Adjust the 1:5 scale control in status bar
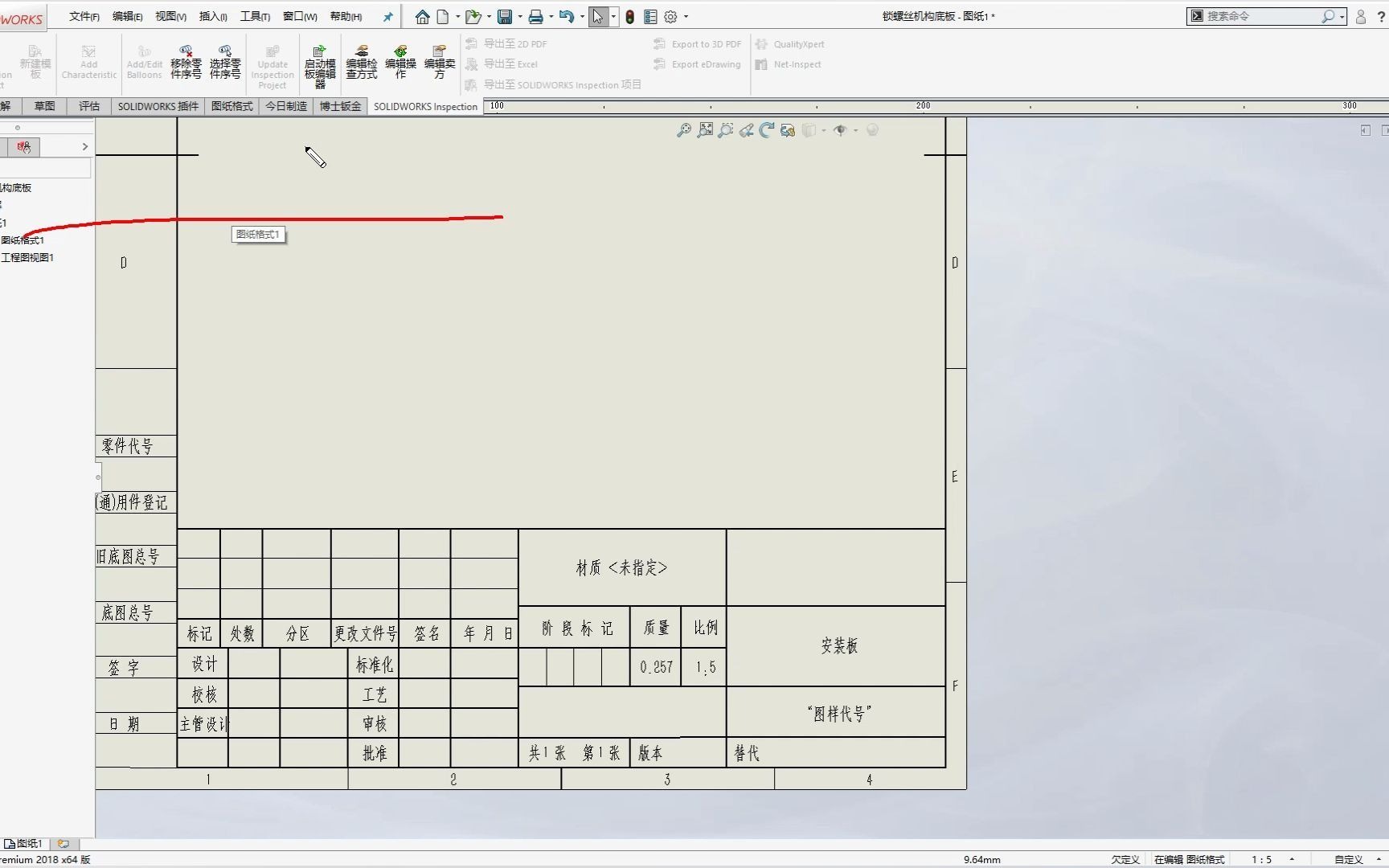 click(1261, 859)
